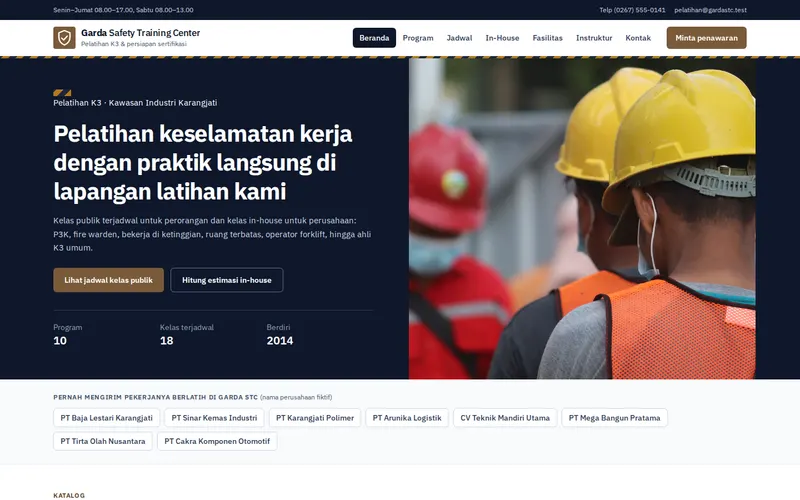Select the PT Baja Lestari Karangjati chip
This screenshot has height=500, width=800.
(x=107, y=418)
